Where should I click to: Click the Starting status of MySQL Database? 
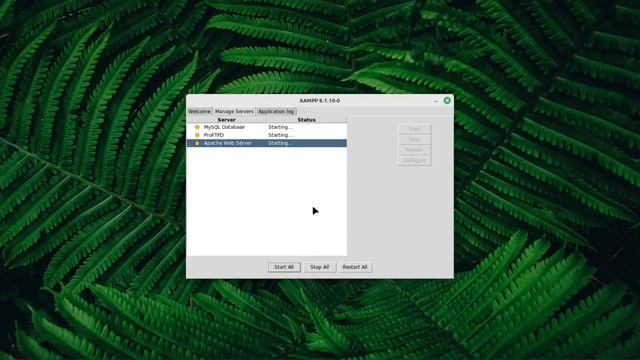[280, 127]
